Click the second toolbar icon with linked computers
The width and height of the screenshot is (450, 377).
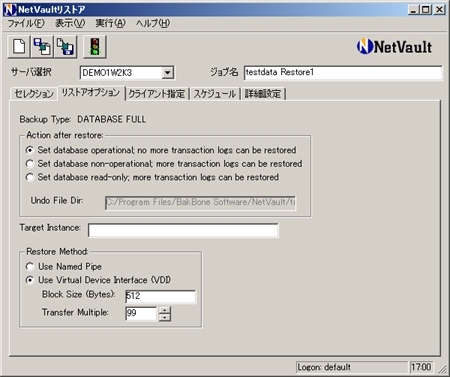click(42, 47)
